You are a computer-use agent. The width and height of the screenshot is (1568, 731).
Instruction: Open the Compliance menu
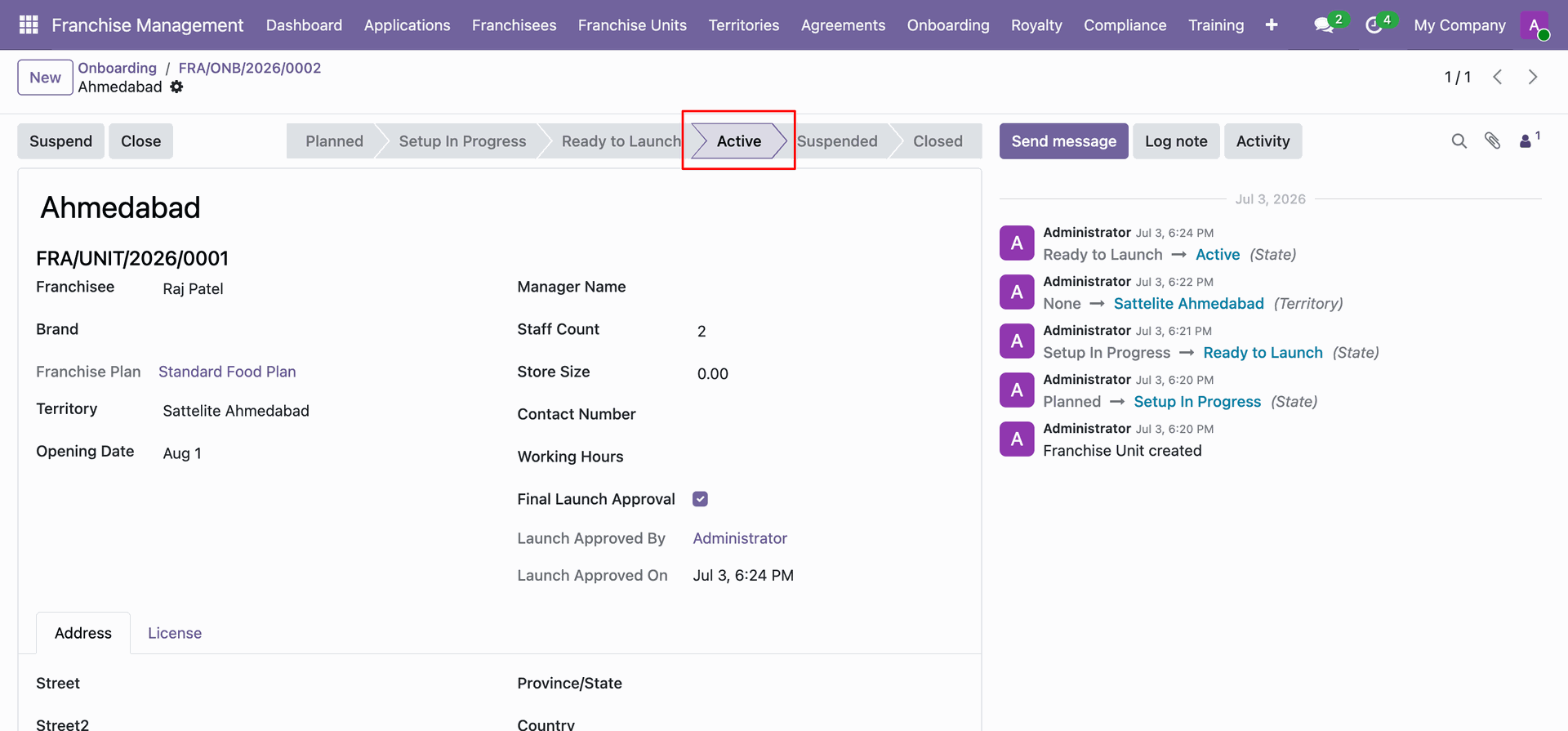pos(1125,25)
